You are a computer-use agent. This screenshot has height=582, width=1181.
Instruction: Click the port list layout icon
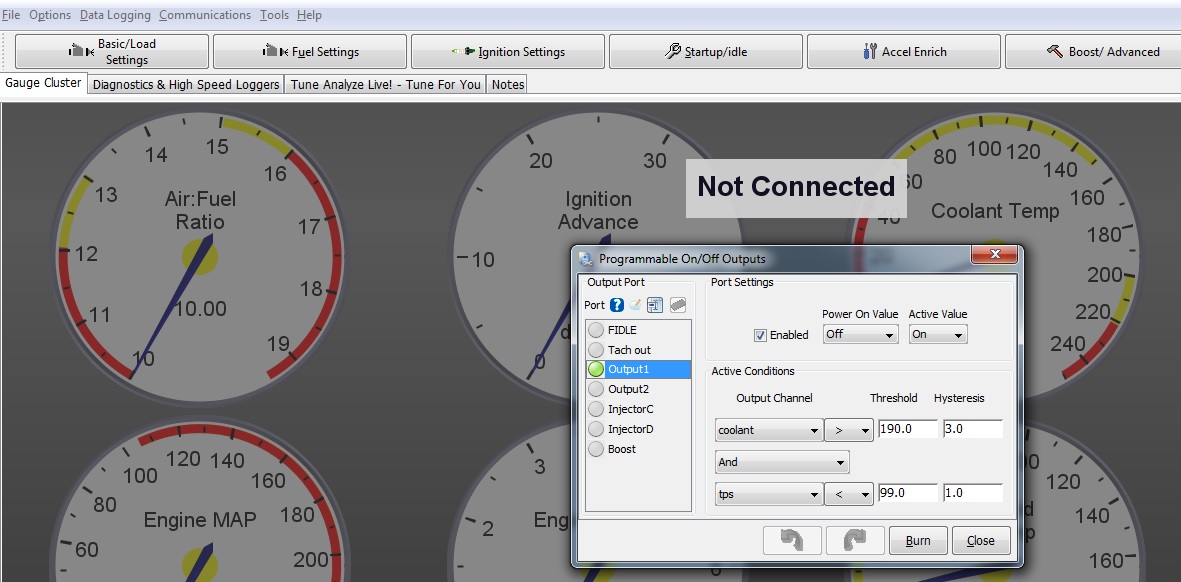656,305
